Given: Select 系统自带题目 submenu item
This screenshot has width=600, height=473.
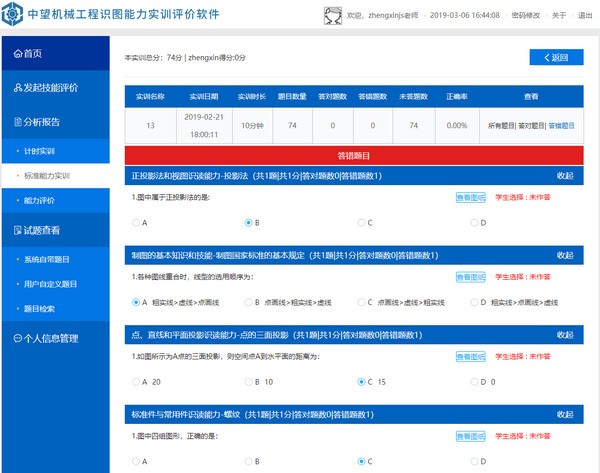Looking at the screenshot, I should (55, 259).
